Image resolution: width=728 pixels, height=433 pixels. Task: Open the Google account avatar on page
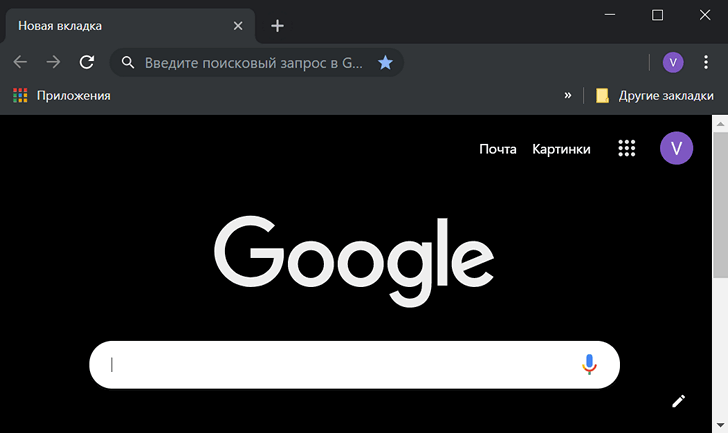tap(676, 148)
